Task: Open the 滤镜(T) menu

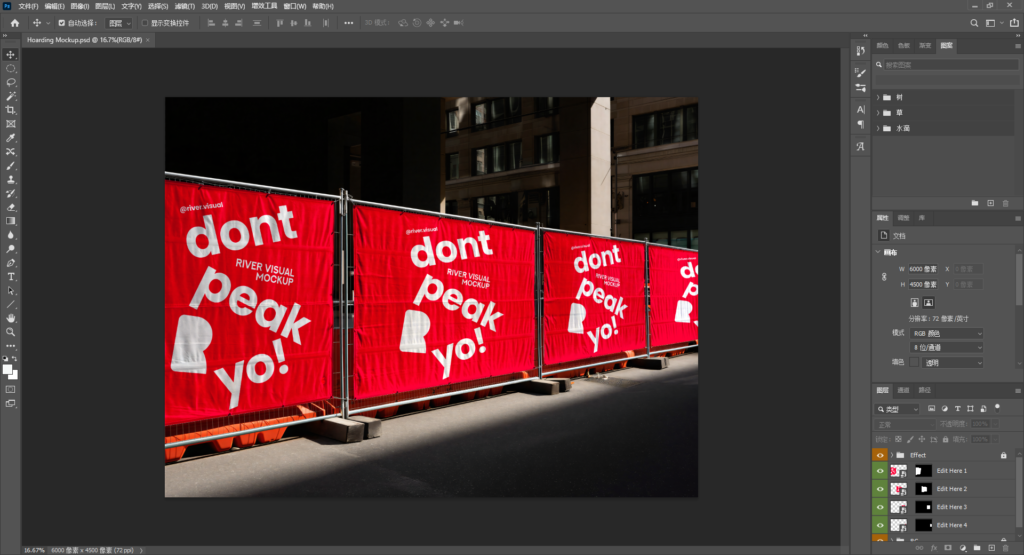Action: tap(185, 6)
